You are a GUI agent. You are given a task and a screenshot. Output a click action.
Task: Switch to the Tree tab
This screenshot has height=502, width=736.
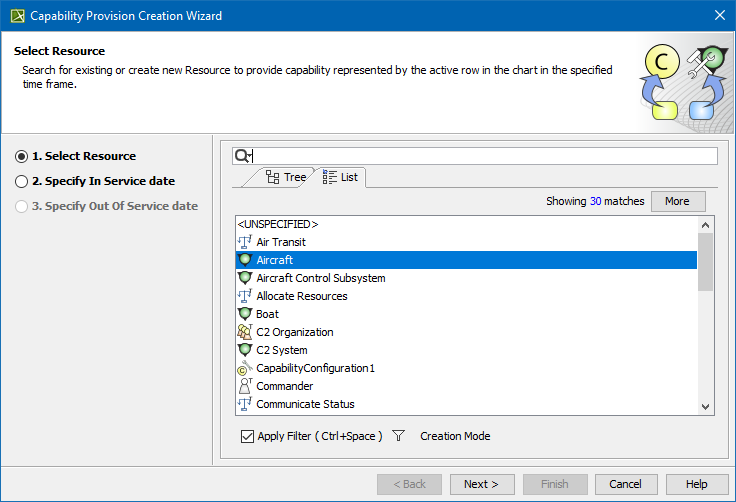click(x=285, y=177)
